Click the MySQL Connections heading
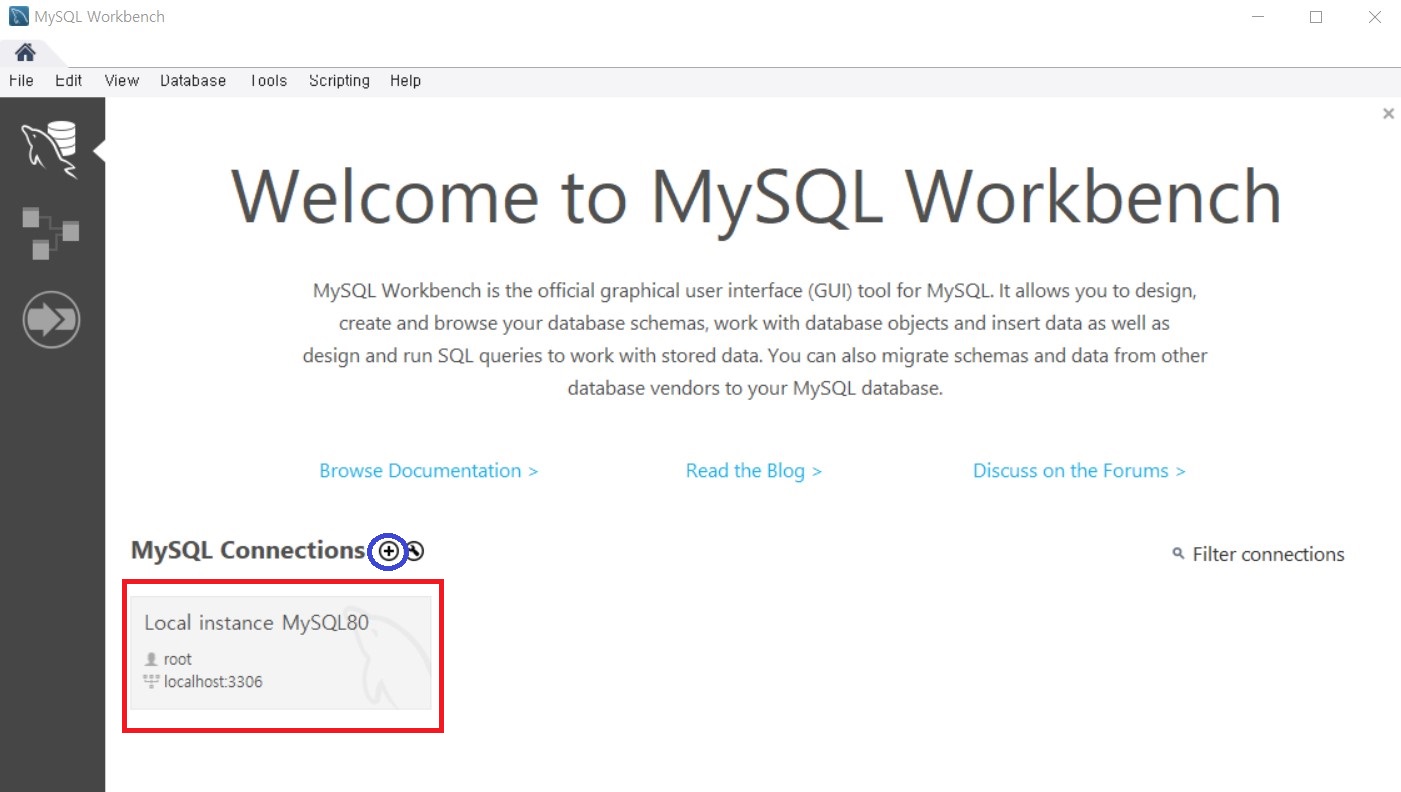 point(248,551)
